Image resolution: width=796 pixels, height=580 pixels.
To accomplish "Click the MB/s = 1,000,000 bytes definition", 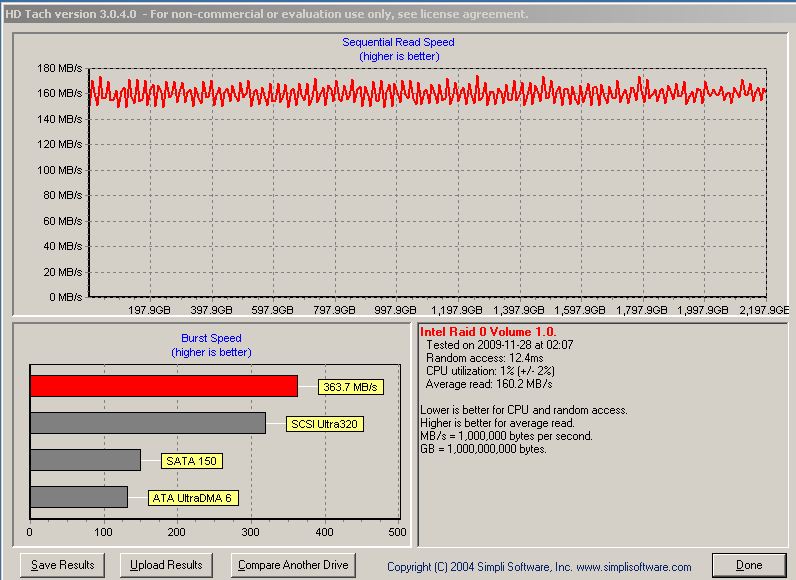I will click(x=506, y=436).
